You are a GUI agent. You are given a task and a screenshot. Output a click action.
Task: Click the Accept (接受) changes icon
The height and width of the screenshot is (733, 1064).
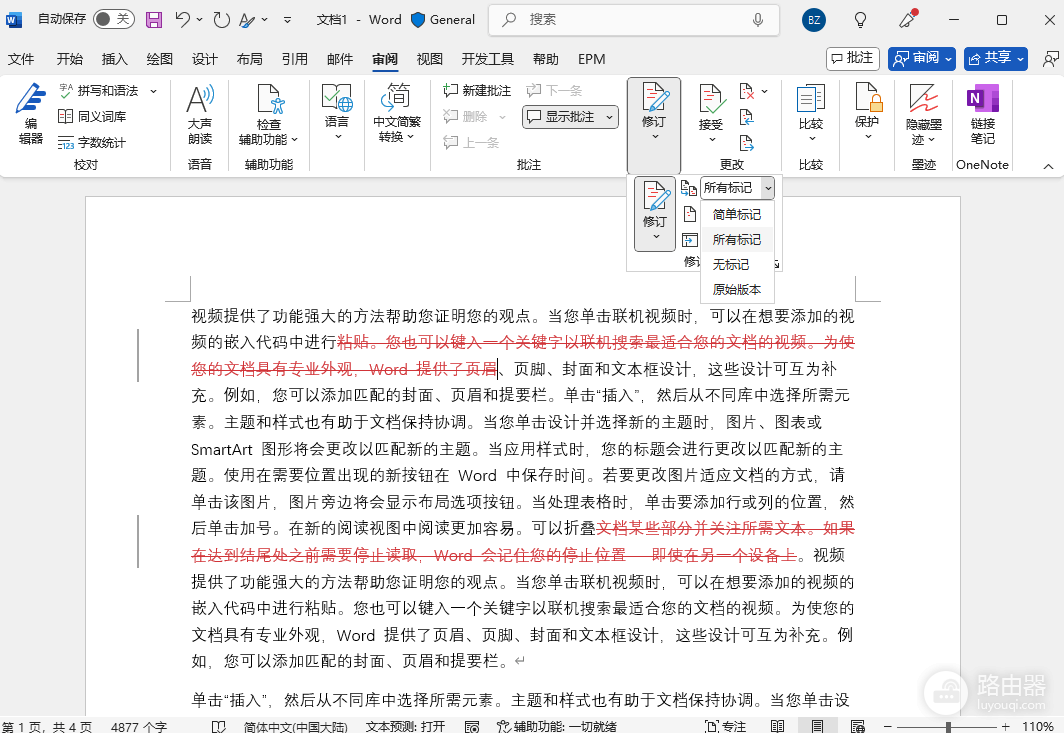[x=710, y=99]
